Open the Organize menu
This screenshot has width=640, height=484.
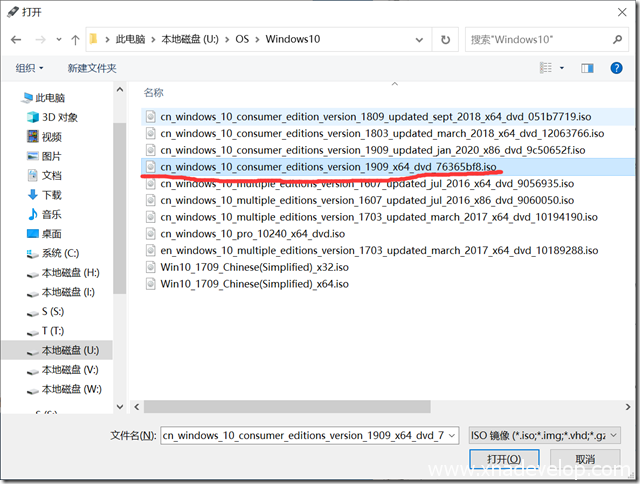29,67
